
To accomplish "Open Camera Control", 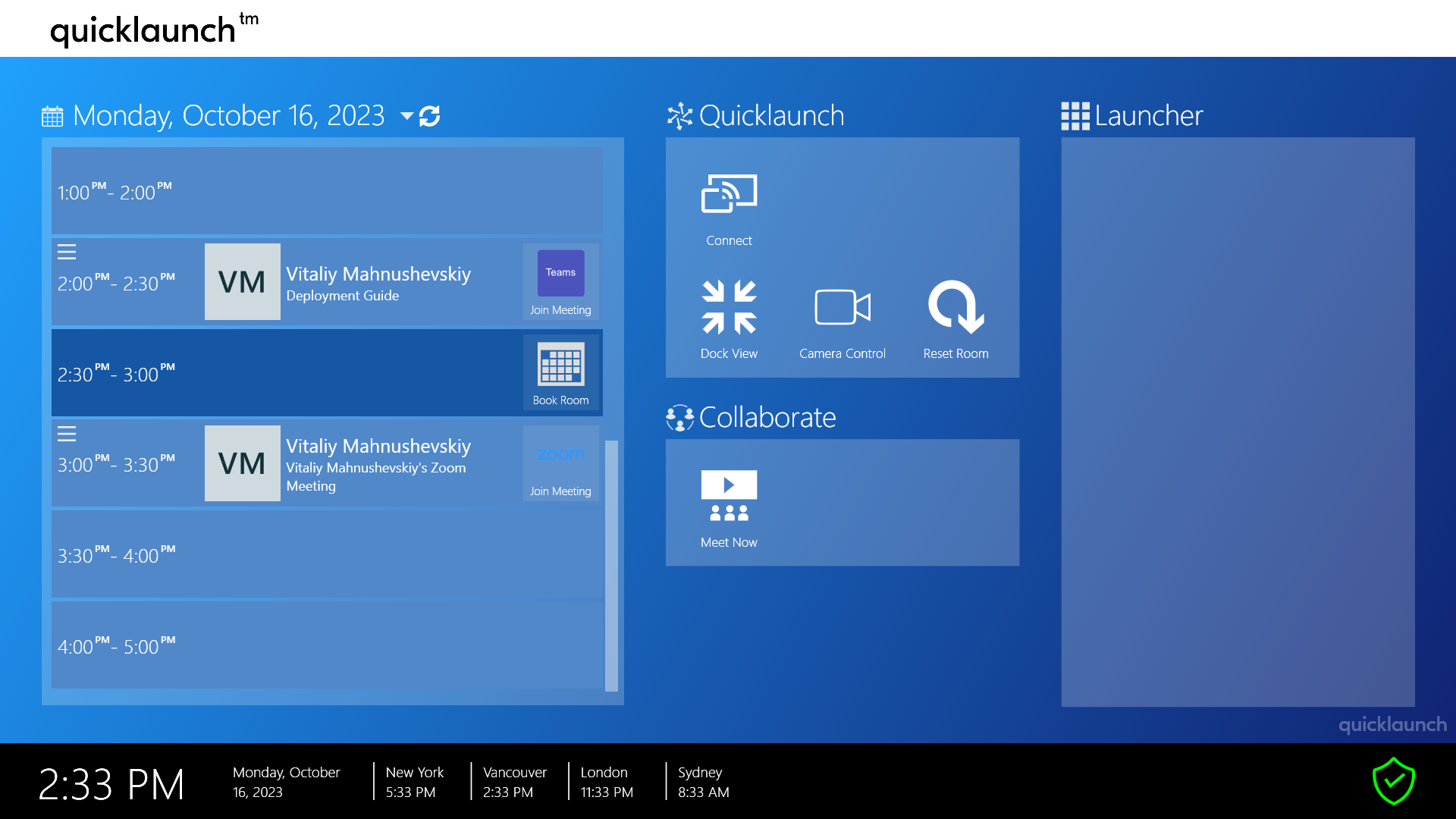I will [x=842, y=307].
